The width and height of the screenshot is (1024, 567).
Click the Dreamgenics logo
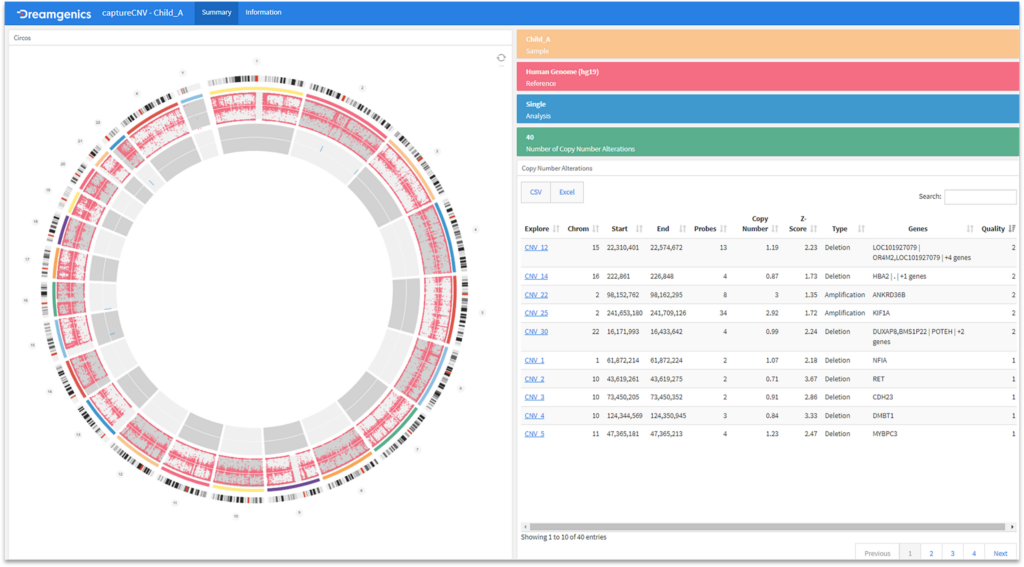point(54,14)
